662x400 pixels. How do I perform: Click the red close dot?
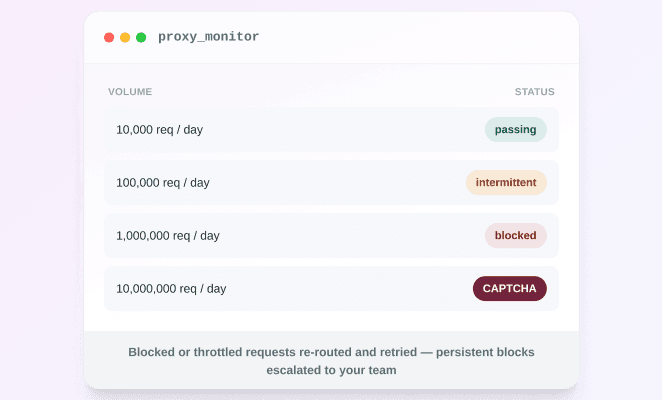pyautogui.click(x=109, y=38)
